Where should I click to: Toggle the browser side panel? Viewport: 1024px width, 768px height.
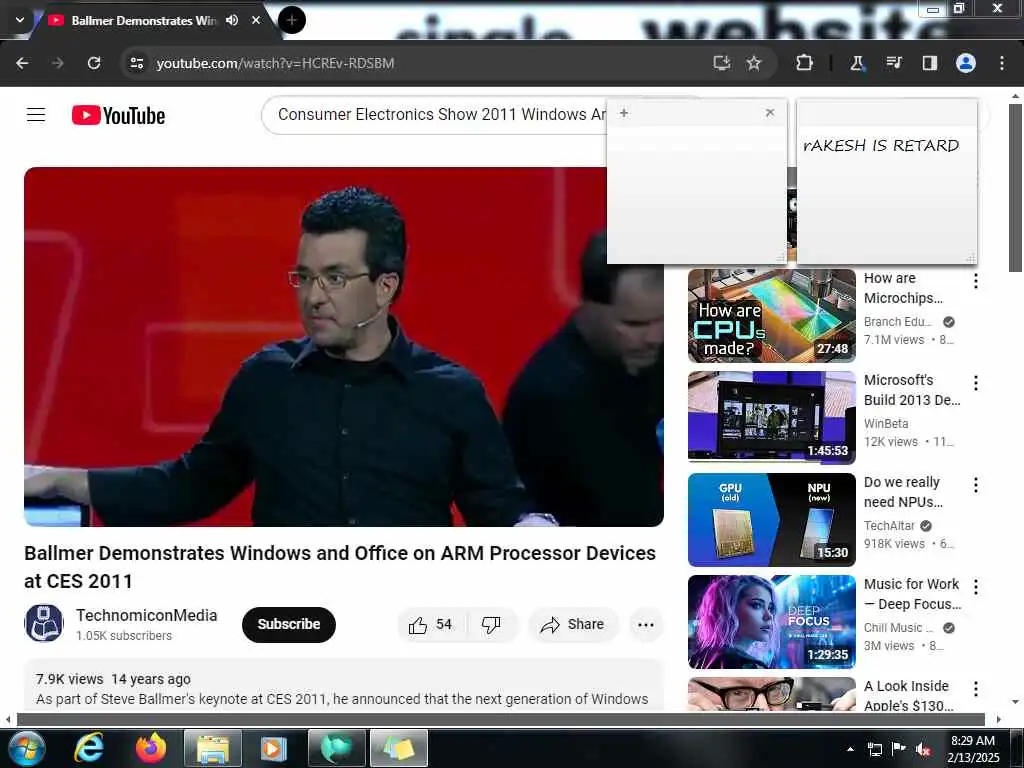[x=929, y=63]
